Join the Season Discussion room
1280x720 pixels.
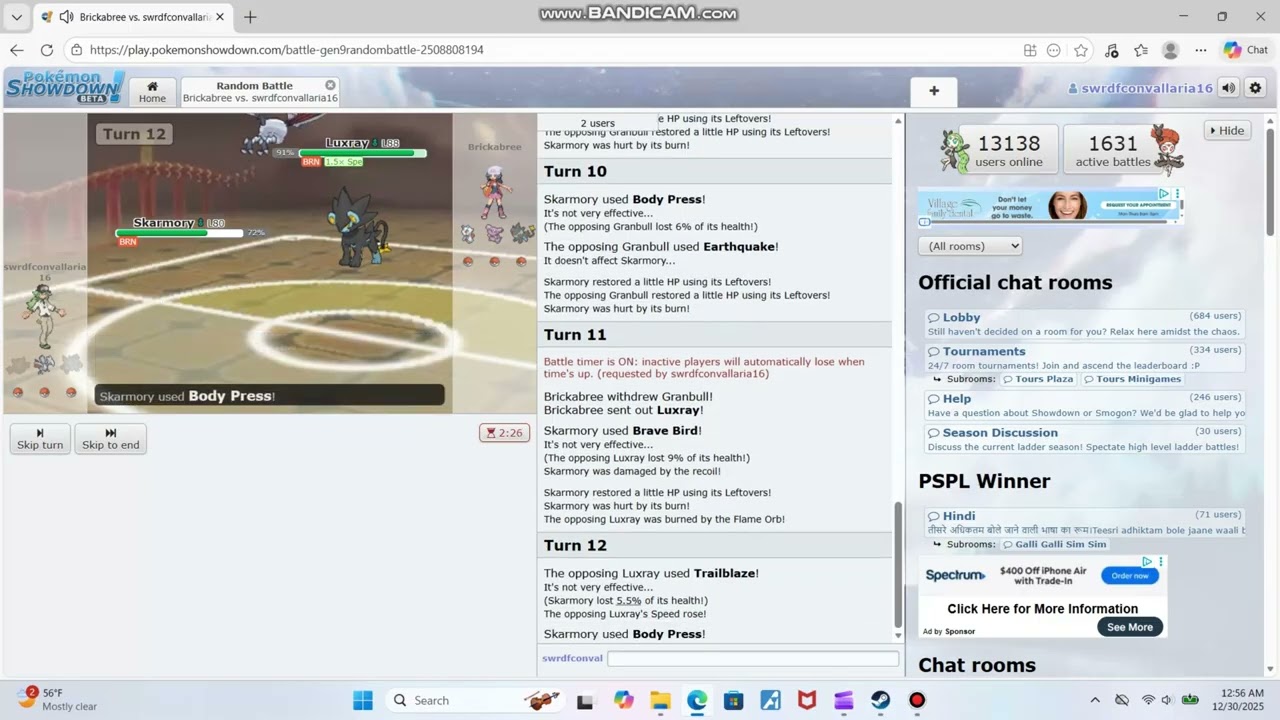coord(1084,439)
